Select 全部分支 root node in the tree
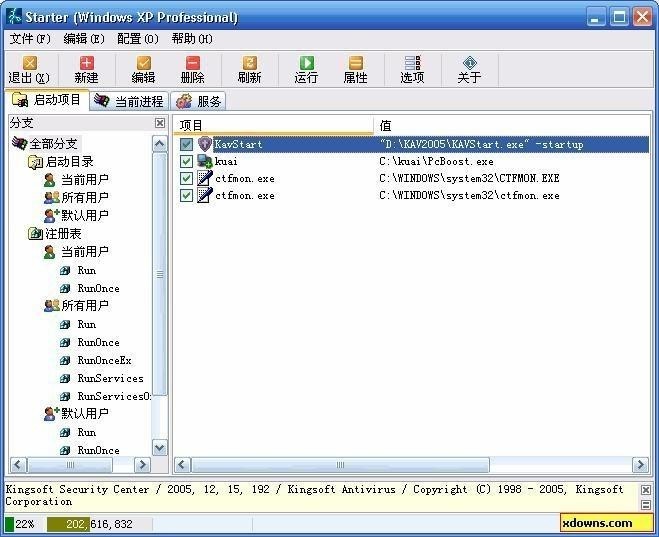This screenshot has width=659, height=537. tap(53, 144)
